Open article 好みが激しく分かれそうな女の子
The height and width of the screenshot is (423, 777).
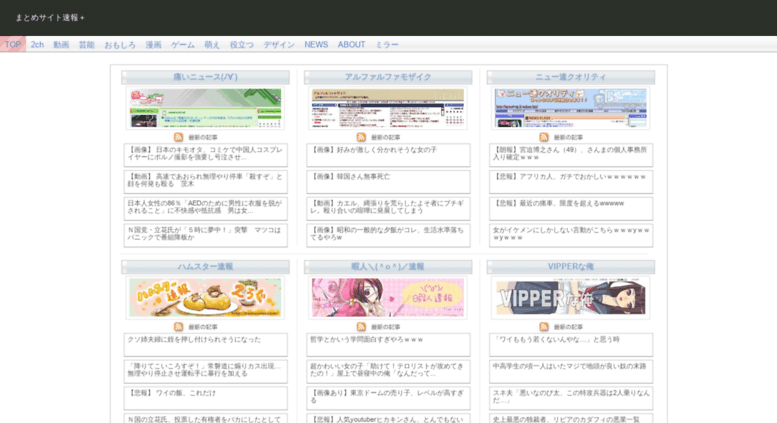click(x=388, y=155)
